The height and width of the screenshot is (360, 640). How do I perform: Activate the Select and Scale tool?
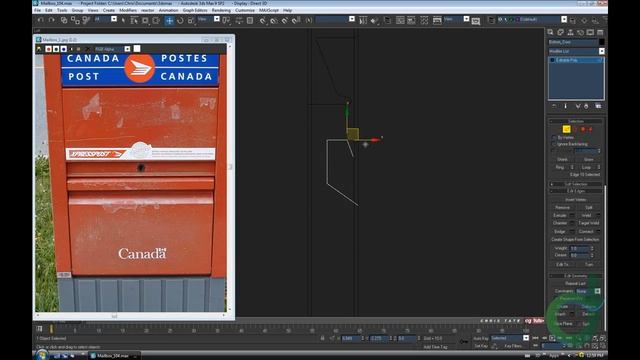tap(191, 20)
